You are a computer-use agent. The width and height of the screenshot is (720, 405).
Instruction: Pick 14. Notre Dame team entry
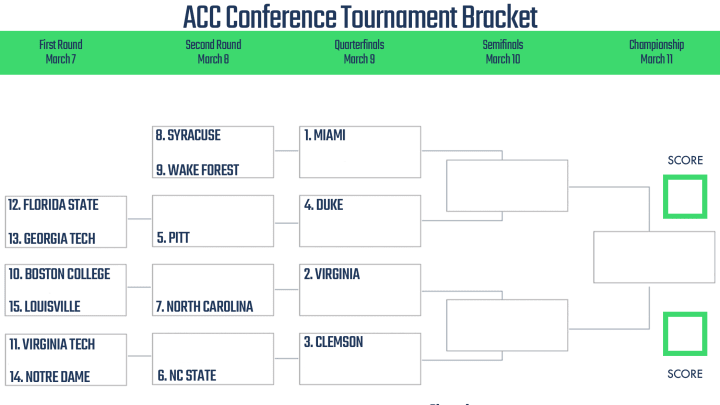click(50, 377)
